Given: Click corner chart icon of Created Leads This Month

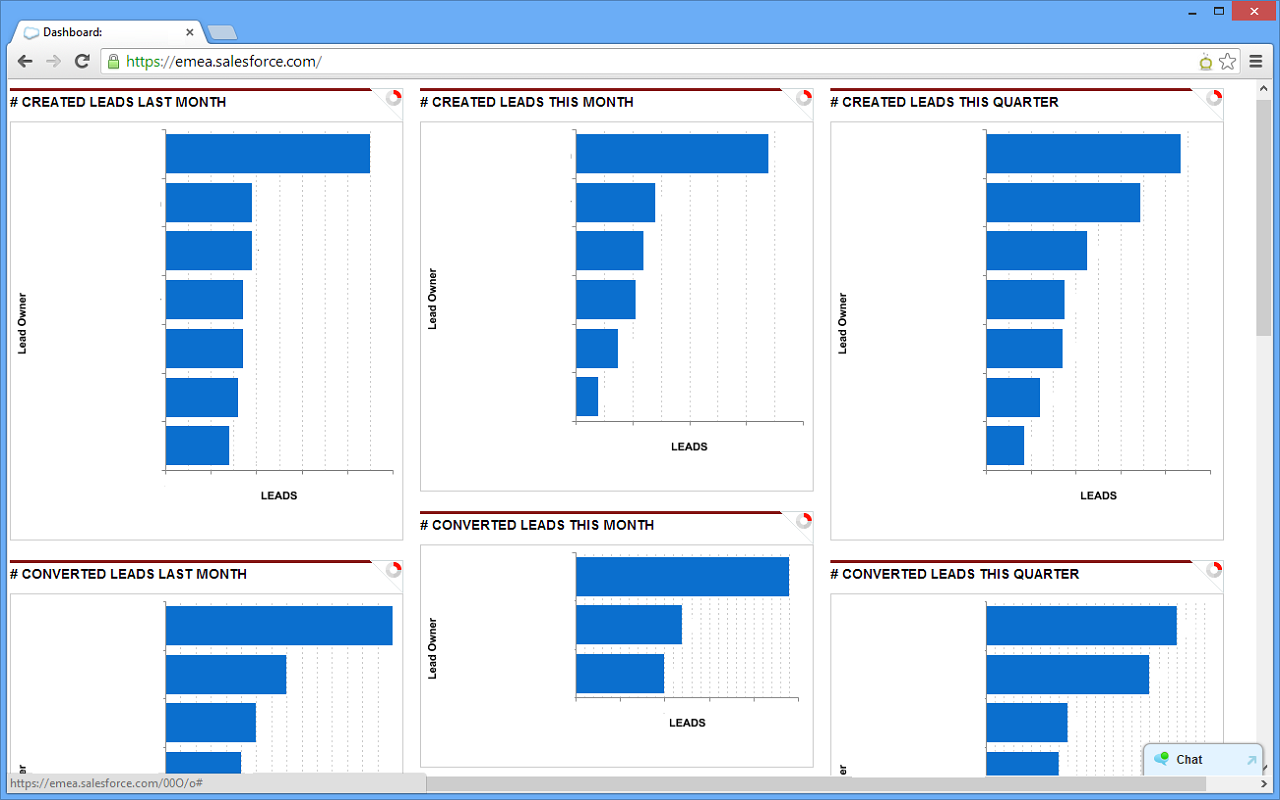Looking at the screenshot, I should click(x=804, y=97).
